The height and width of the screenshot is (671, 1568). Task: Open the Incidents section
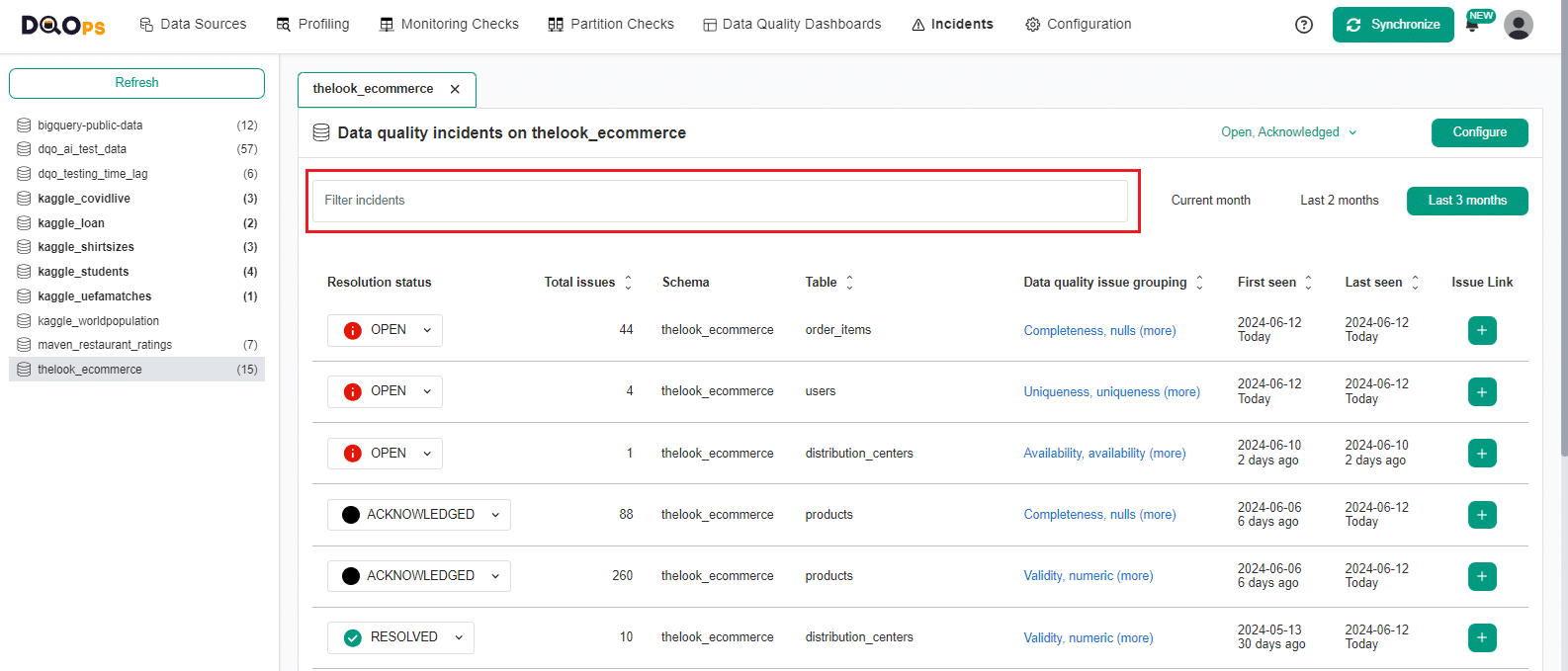952,24
